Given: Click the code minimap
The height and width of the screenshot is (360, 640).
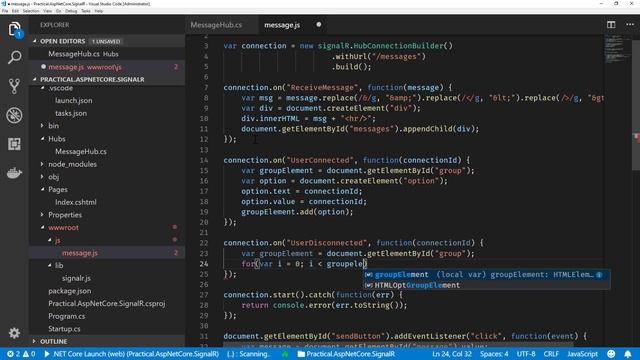Looking at the screenshot, I should click(617, 48).
